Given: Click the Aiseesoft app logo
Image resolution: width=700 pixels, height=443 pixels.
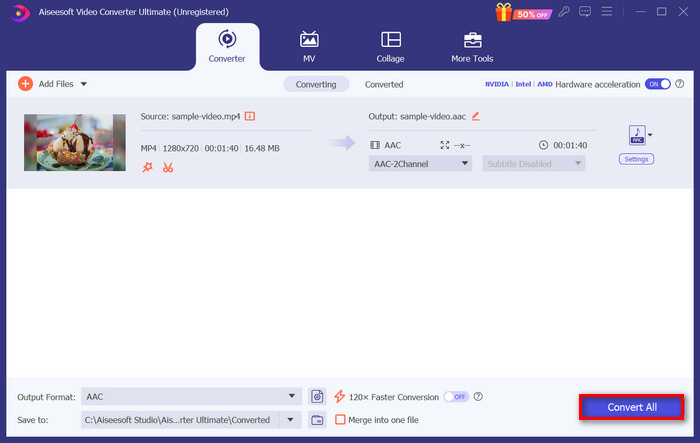Looking at the screenshot, I should click(19, 13).
